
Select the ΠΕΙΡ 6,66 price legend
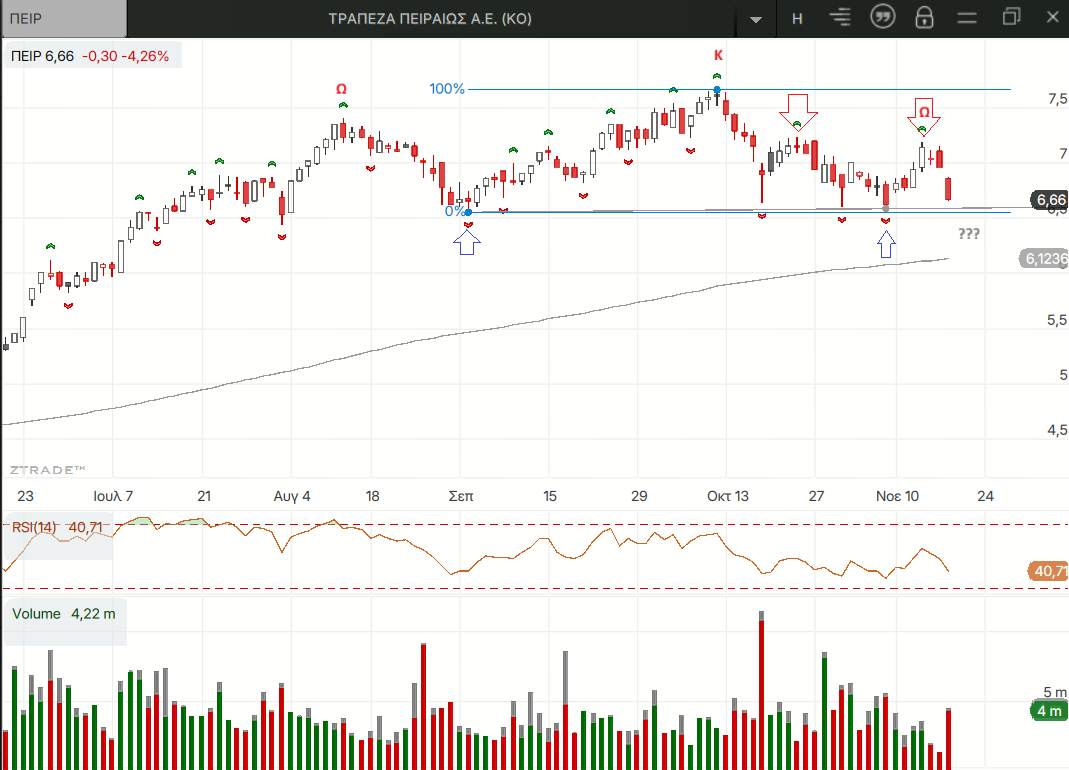pyautogui.click(x=91, y=56)
